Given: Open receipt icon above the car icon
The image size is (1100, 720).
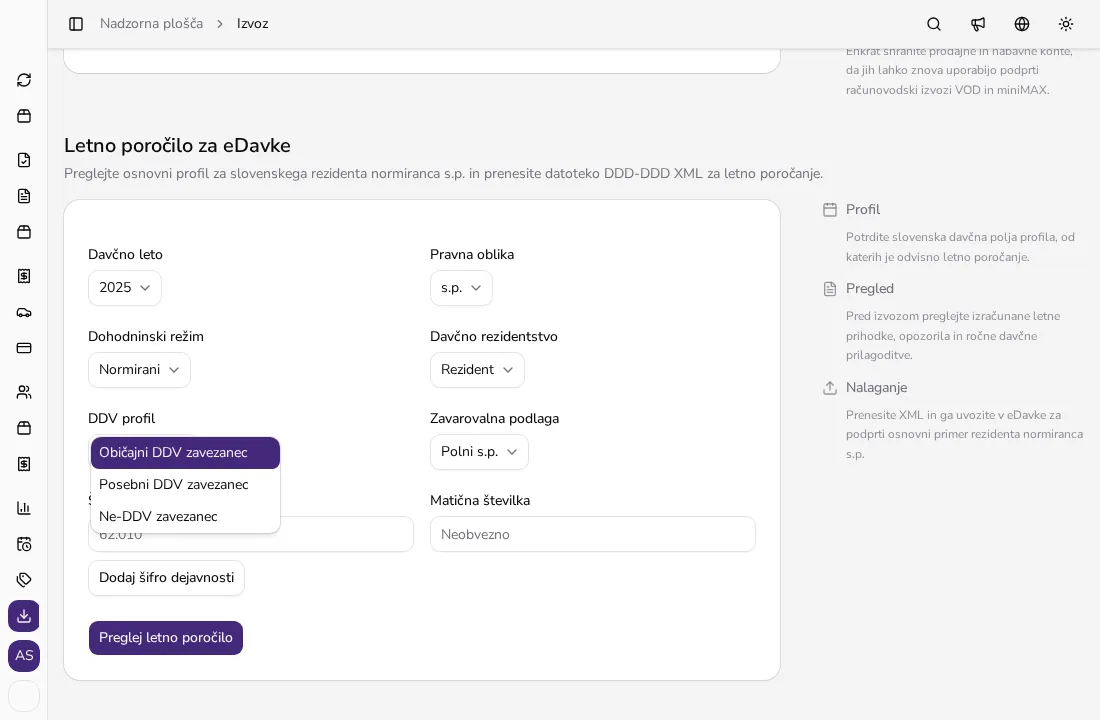Looking at the screenshot, I should (24, 276).
